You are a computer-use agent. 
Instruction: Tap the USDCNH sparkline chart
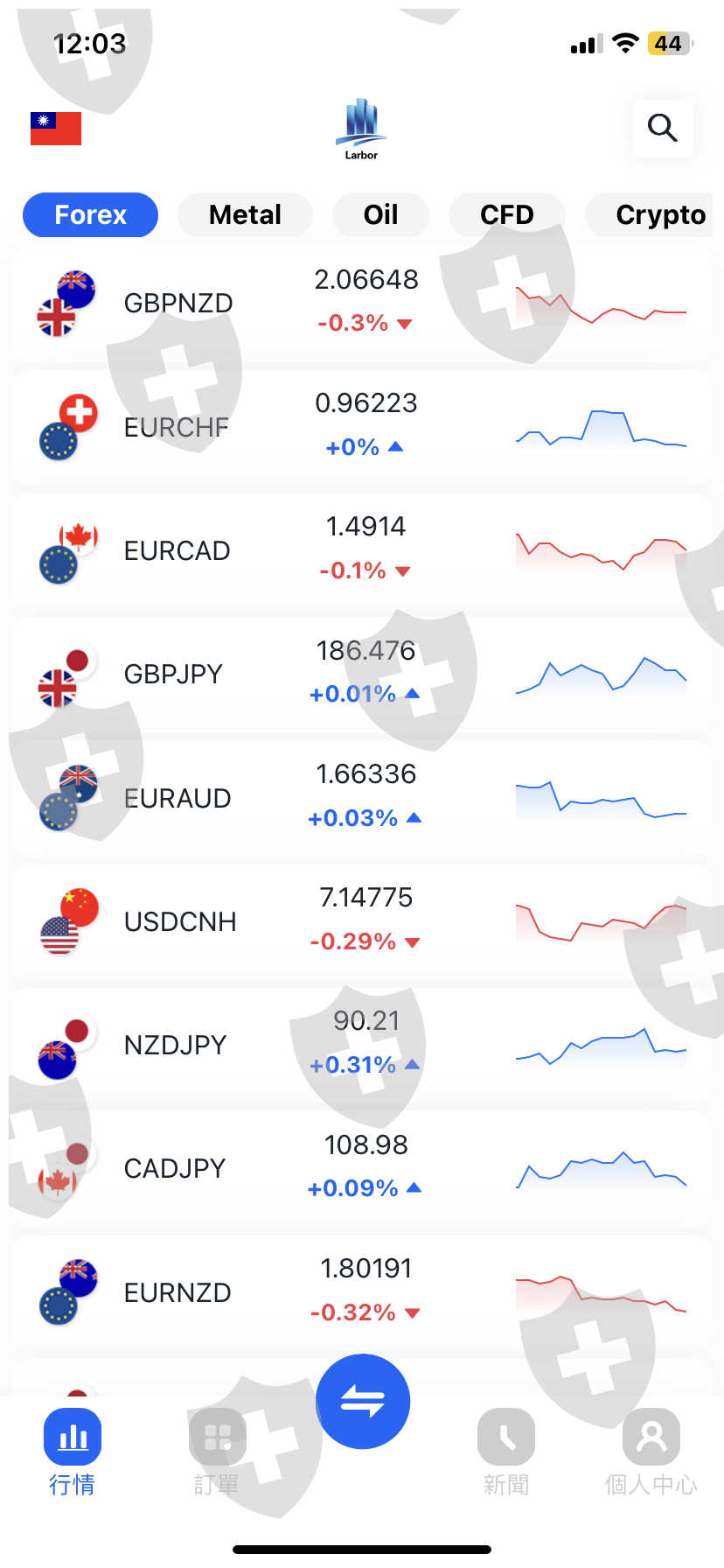[601, 921]
